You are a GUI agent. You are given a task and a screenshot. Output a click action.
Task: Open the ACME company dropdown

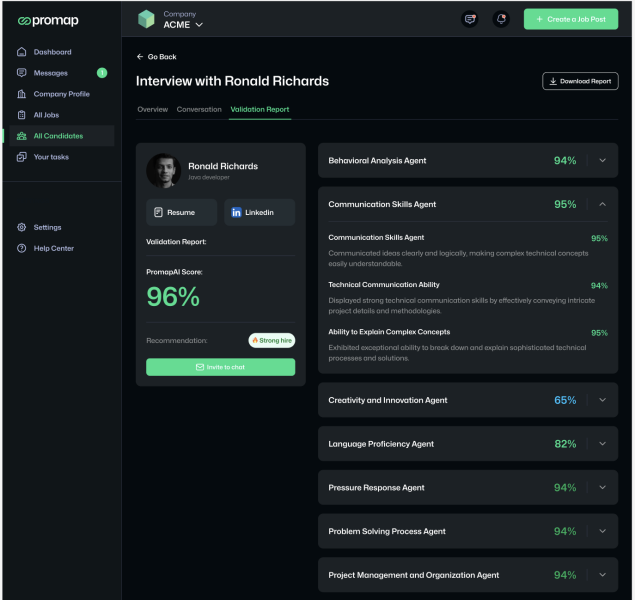pyautogui.click(x=183, y=25)
